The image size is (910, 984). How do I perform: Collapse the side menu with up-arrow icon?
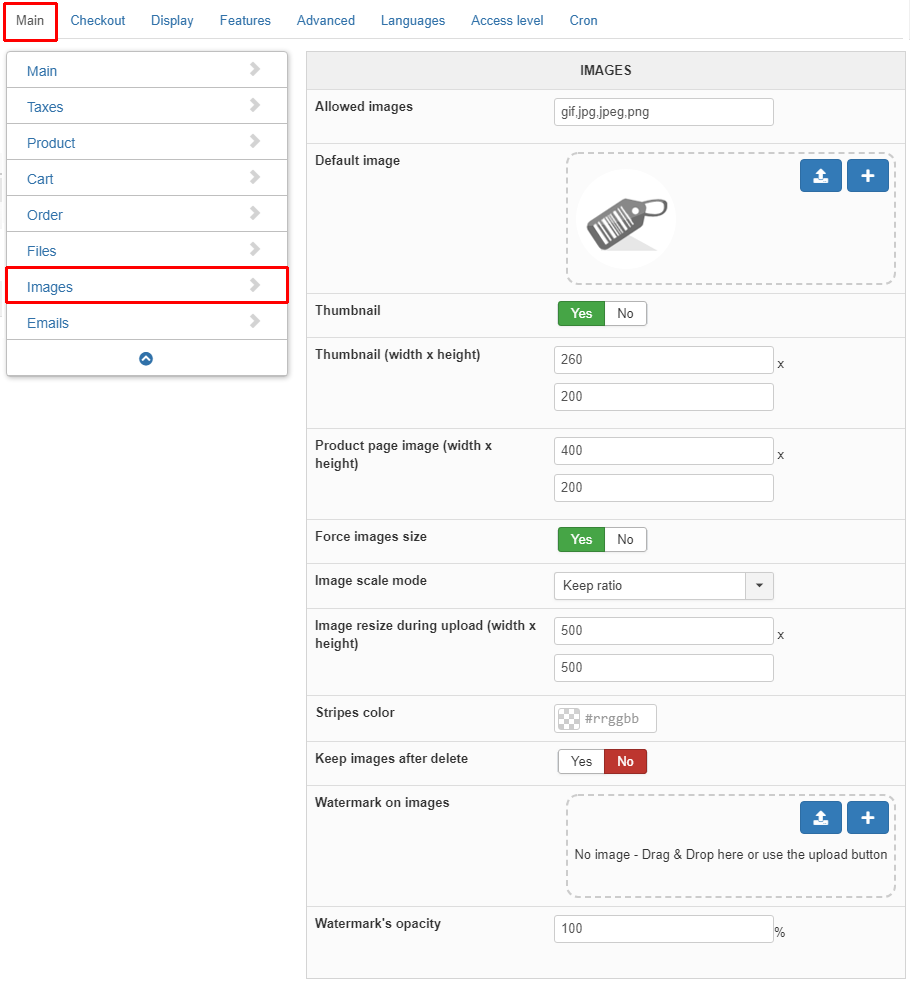click(x=146, y=358)
